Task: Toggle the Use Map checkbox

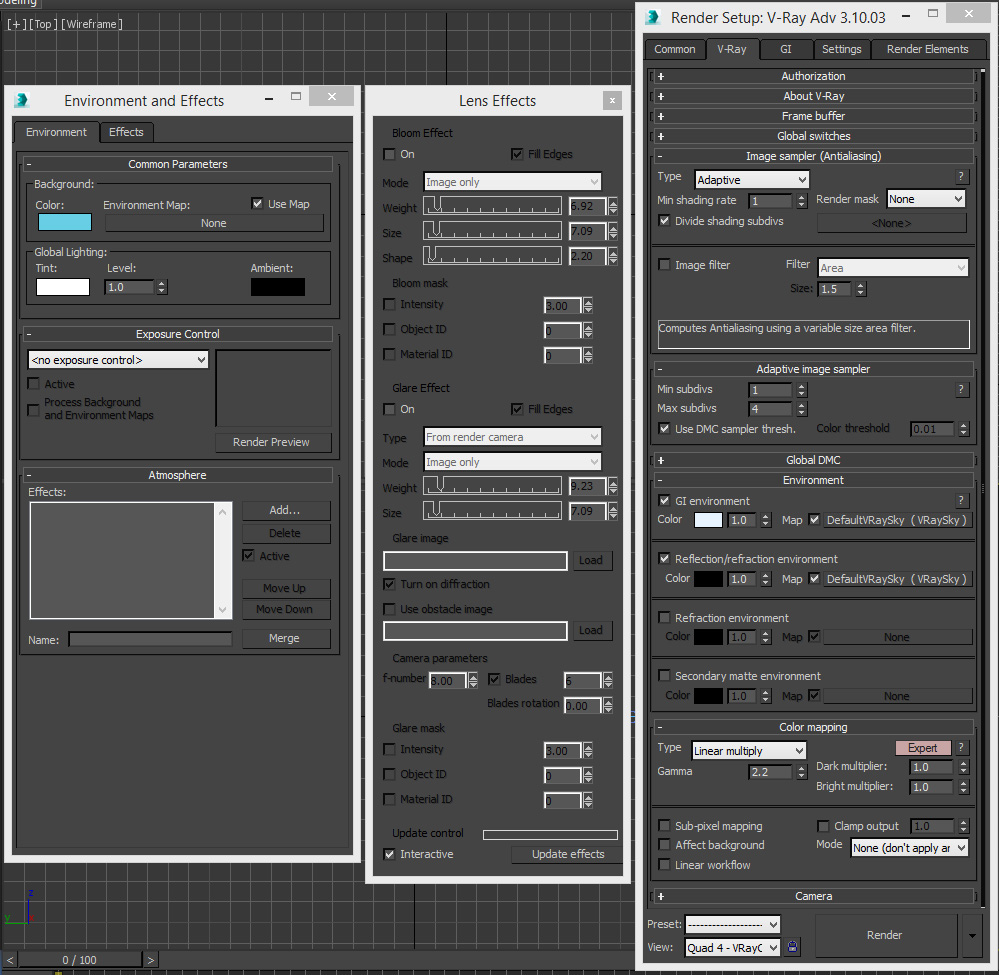Action: [x=257, y=204]
